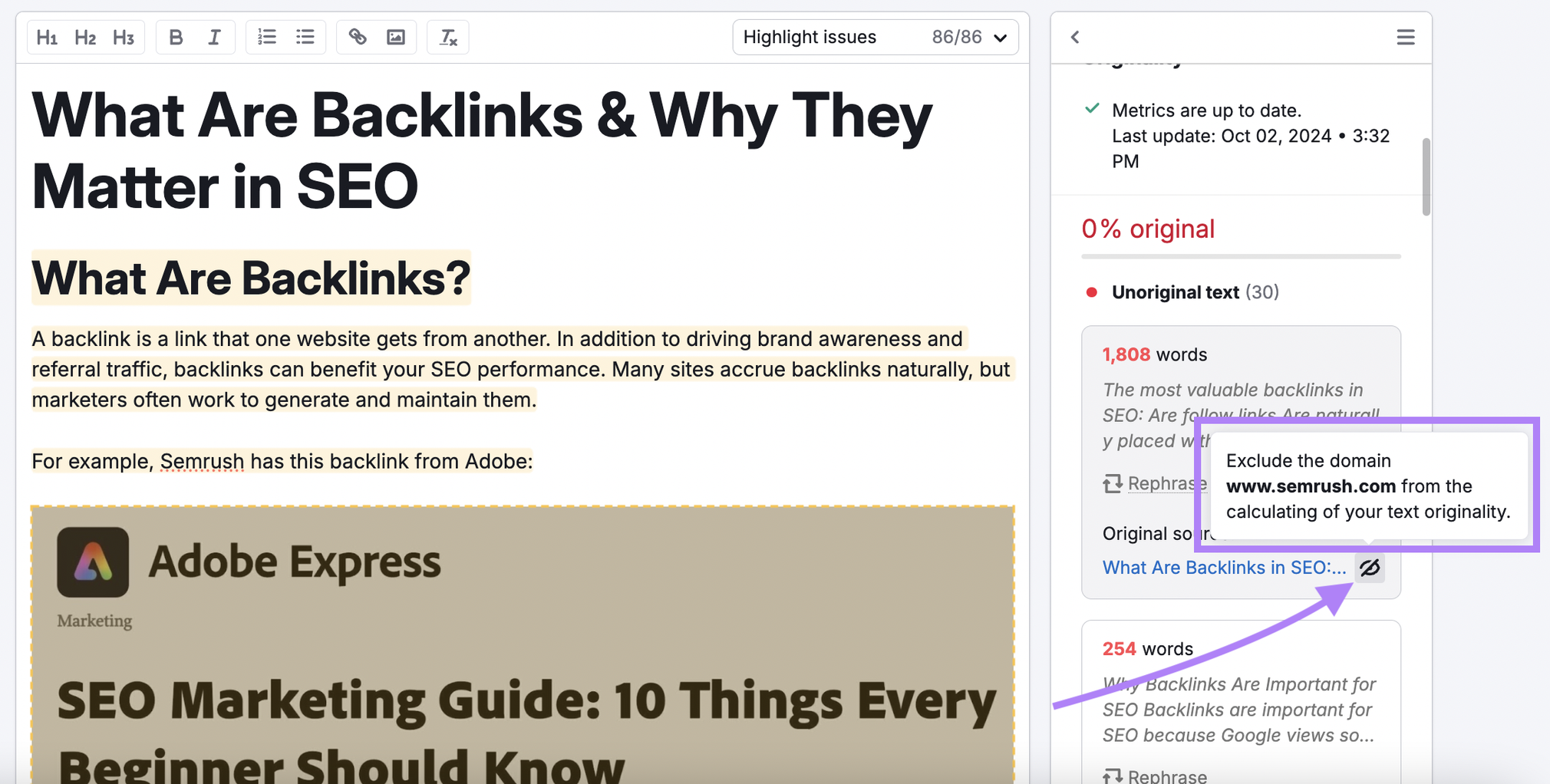This screenshot has width=1550, height=784.
Task: Toggle bold formatting
Action: pyautogui.click(x=175, y=36)
